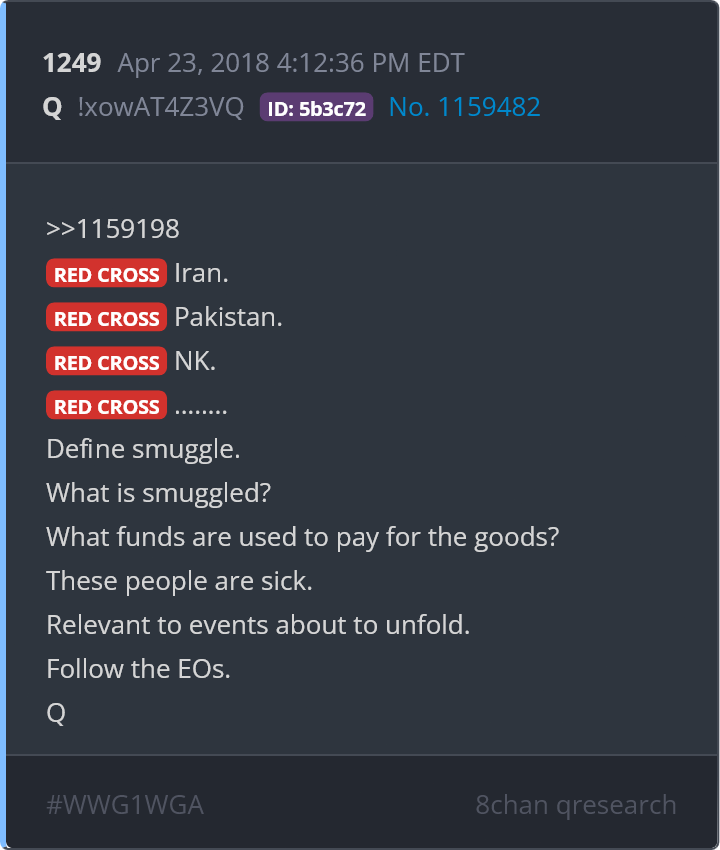Follow the >>1159198 reply reference
720x850 pixels.
click(x=113, y=229)
